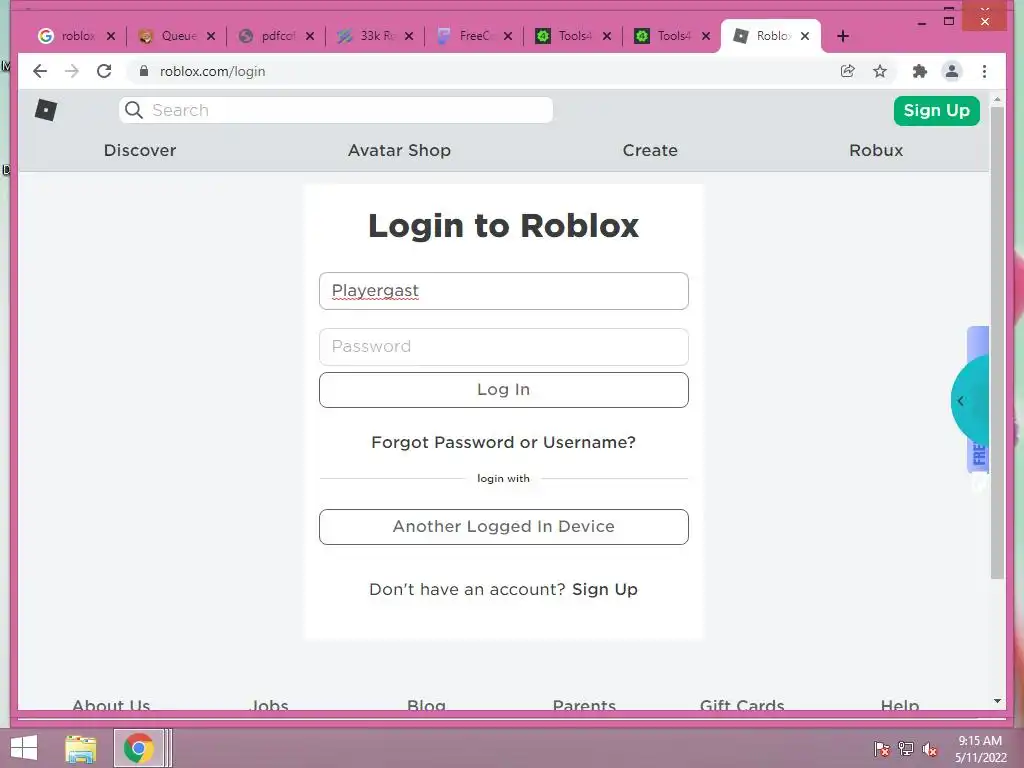Click Forgot Password or Username link
The image size is (1024, 768).
coord(504,442)
